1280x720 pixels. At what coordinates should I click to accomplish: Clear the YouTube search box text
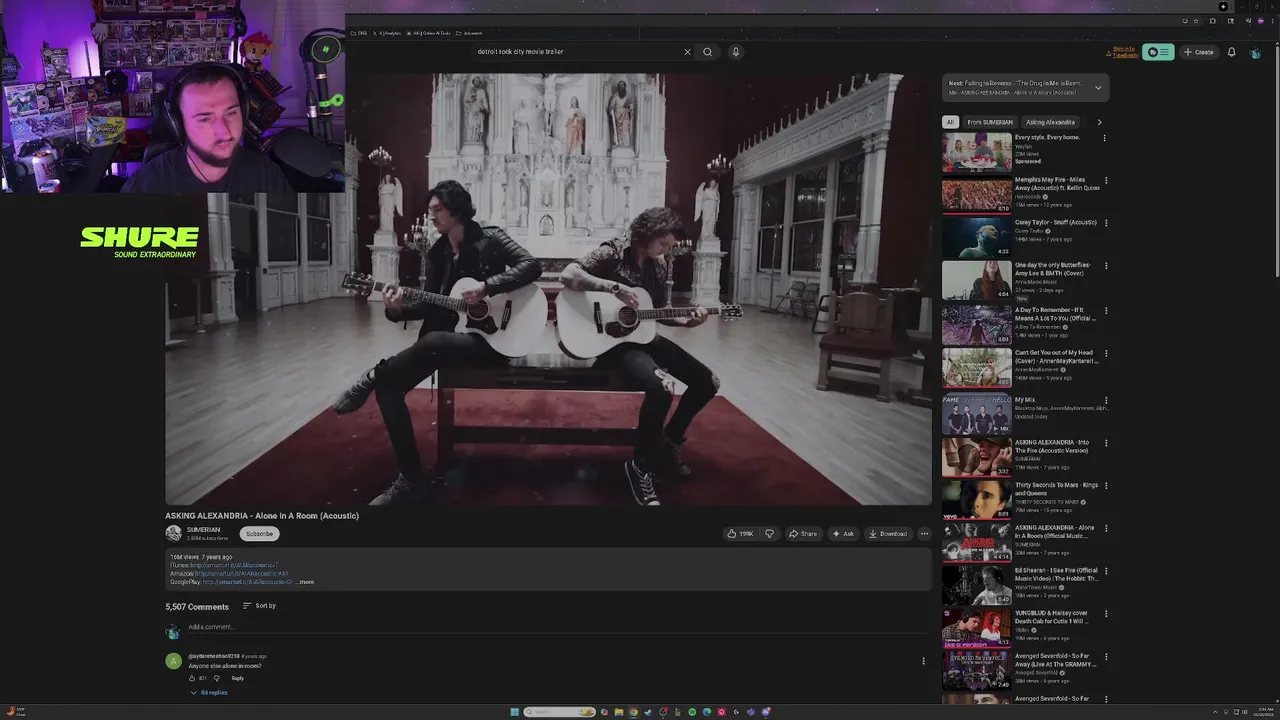tap(687, 52)
